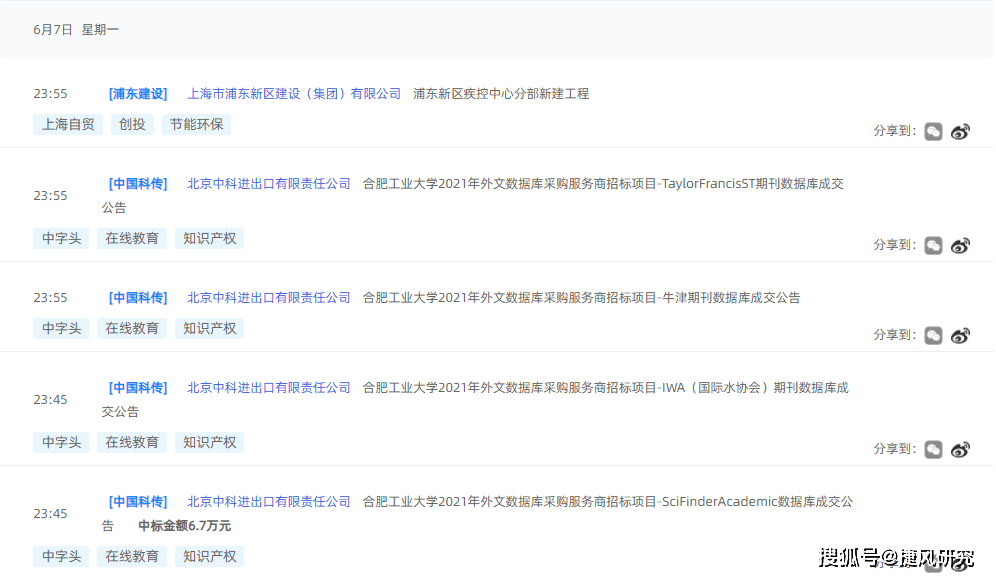Viewport: 996px width, 579px height.
Task: Select 知识产权 tag under the IWA announcement
Action: [210, 443]
